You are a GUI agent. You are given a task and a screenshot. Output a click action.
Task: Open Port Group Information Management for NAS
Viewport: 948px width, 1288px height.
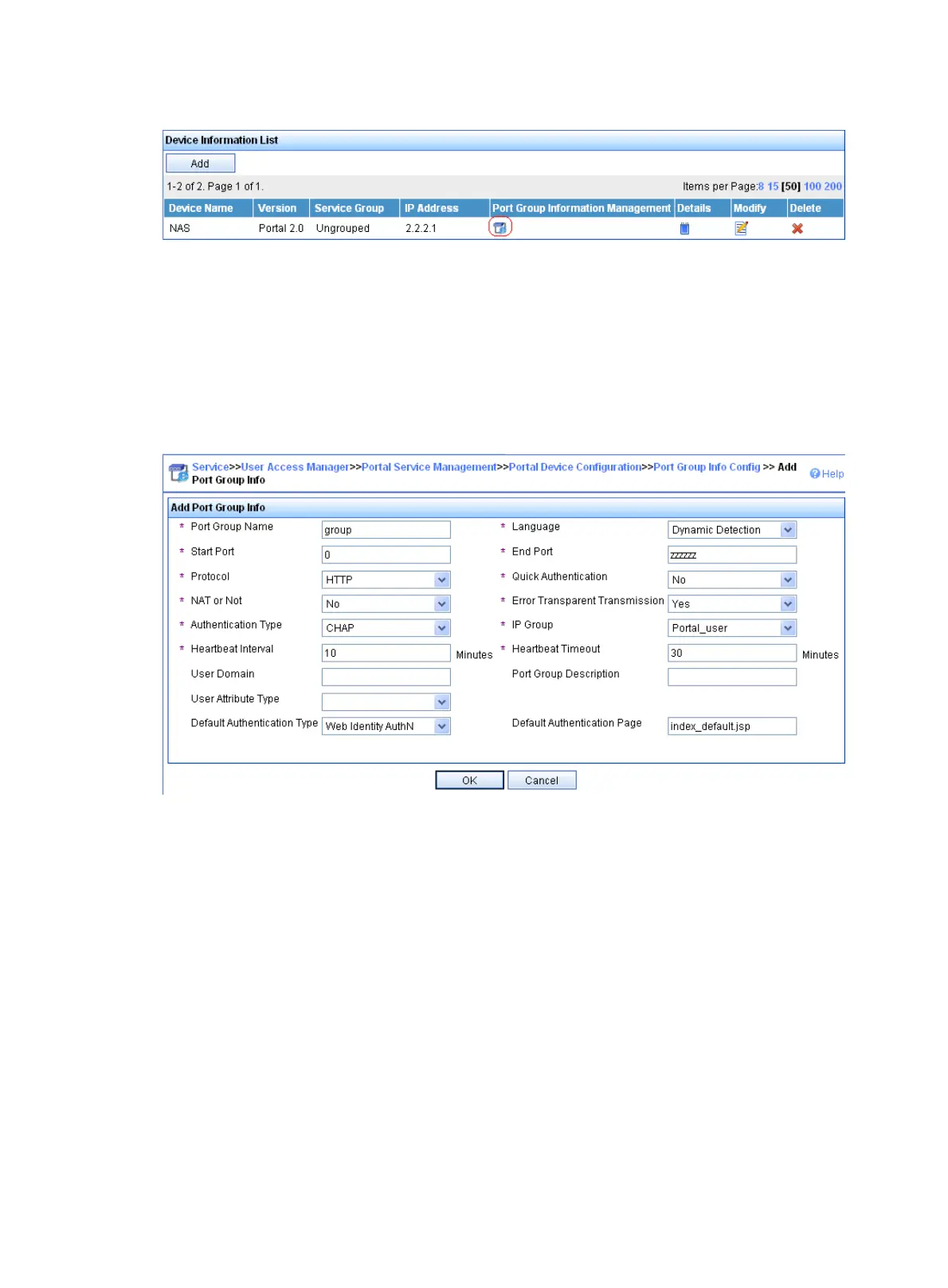coord(499,228)
